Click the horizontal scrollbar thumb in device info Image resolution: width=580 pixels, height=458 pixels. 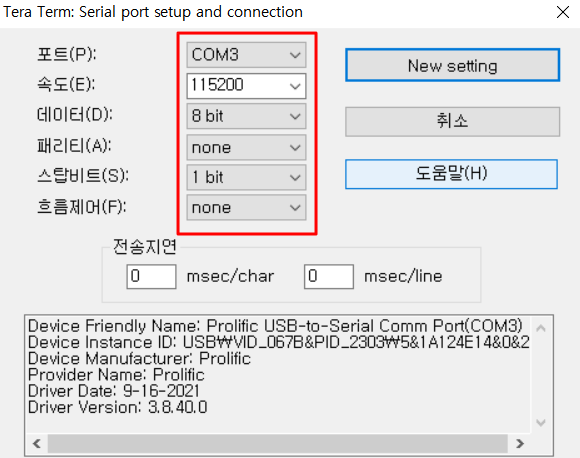(x=277, y=443)
